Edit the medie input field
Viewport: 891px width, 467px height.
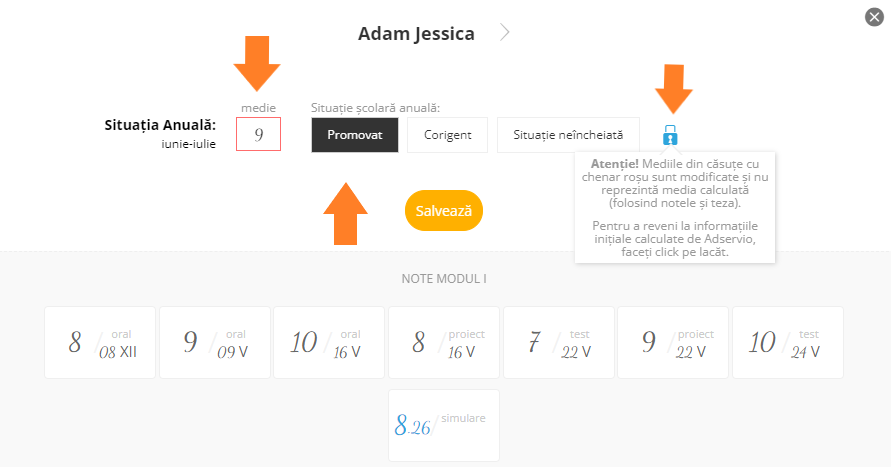[x=259, y=134]
